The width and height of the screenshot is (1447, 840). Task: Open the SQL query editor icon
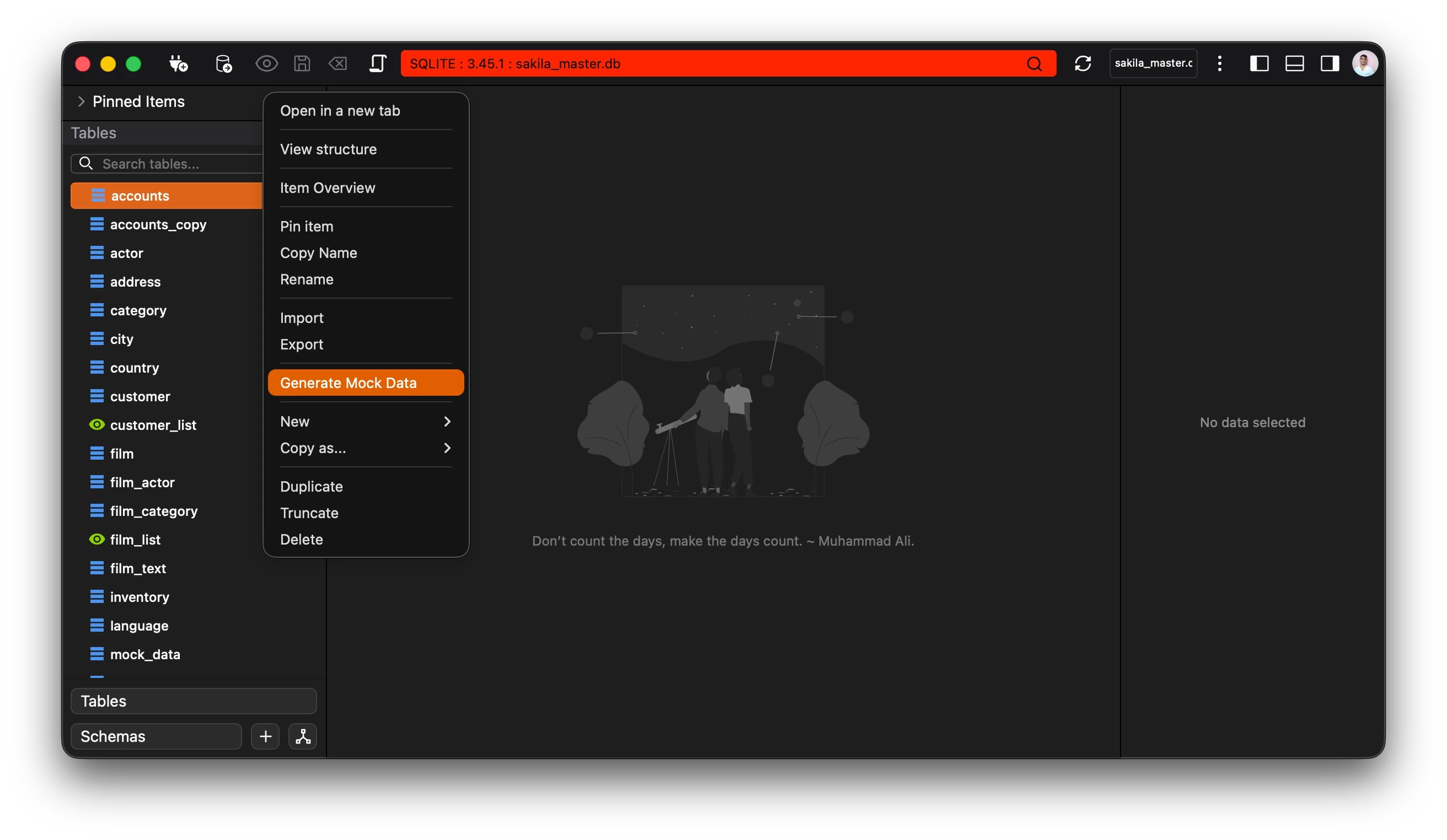[x=378, y=64]
